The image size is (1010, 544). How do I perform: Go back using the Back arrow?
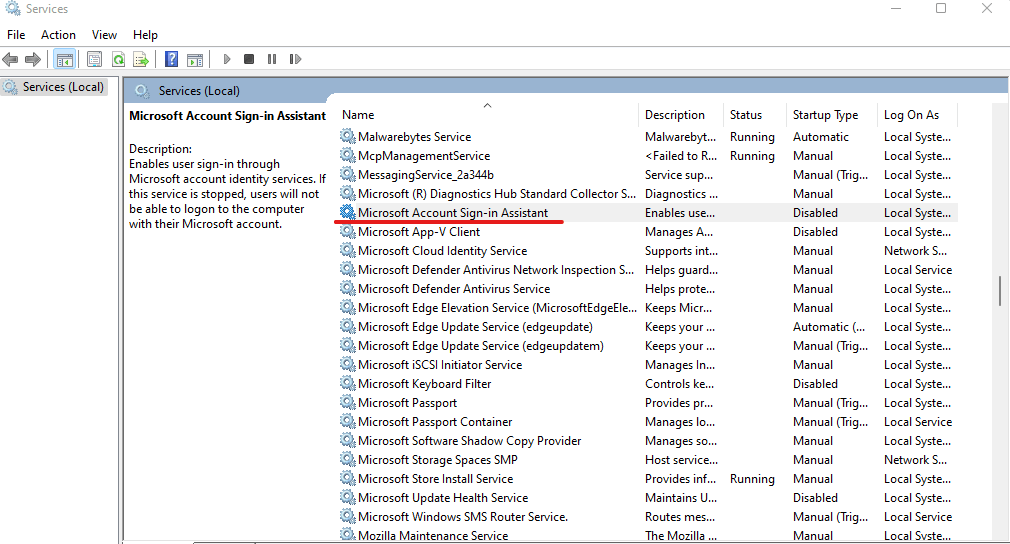[x=10, y=59]
